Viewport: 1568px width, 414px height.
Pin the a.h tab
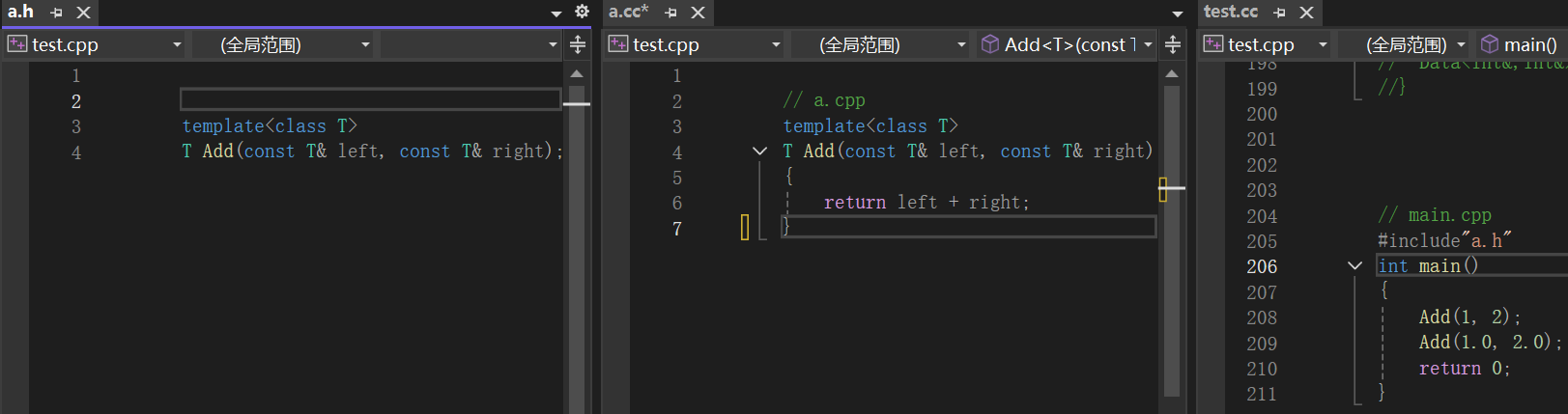(x=57, y=13)
